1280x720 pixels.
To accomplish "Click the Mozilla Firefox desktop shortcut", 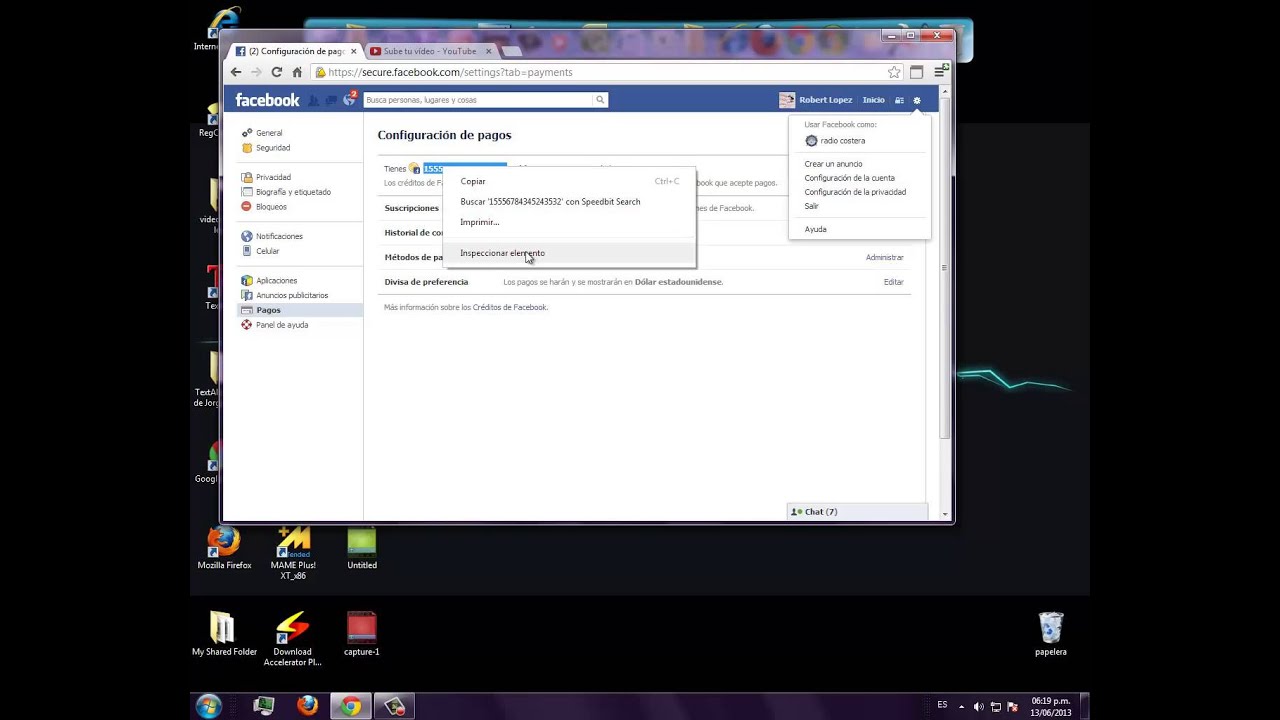I will 224,549.
